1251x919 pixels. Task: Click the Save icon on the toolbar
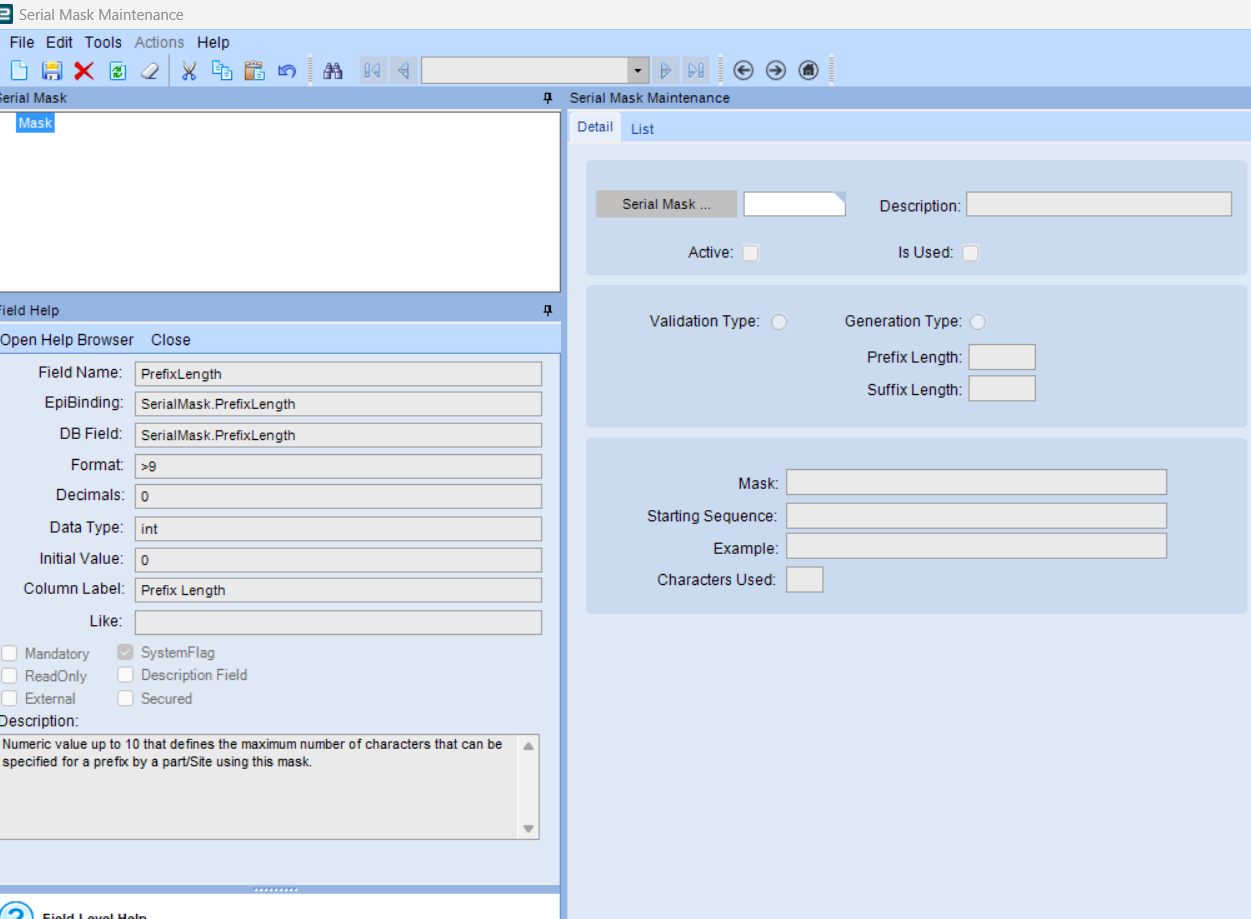coord(50,70)
